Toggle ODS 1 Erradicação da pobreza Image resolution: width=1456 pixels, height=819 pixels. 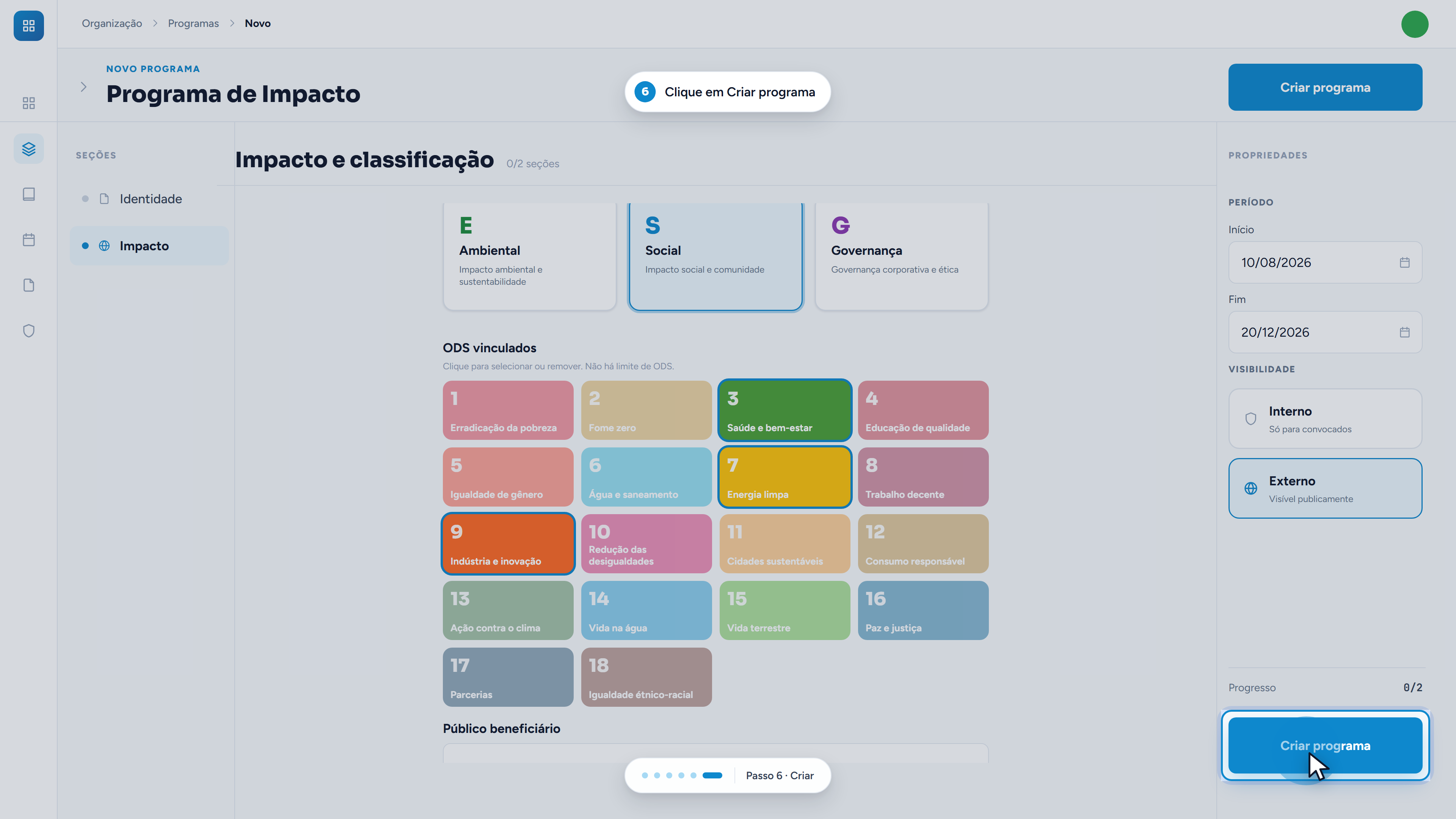(508, 410)
